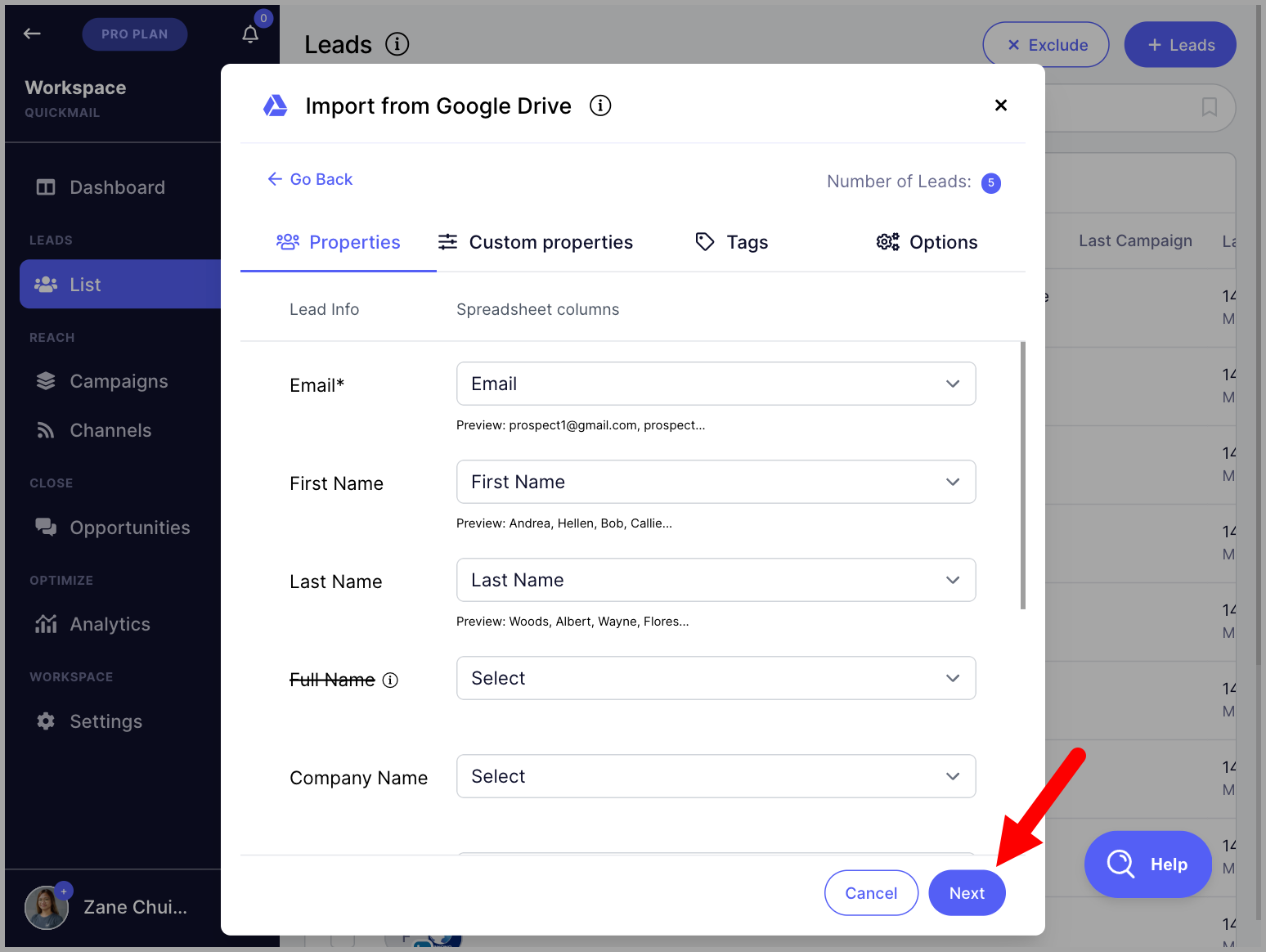Open the Import from Google Drive info icon

[x=600, y=106]
